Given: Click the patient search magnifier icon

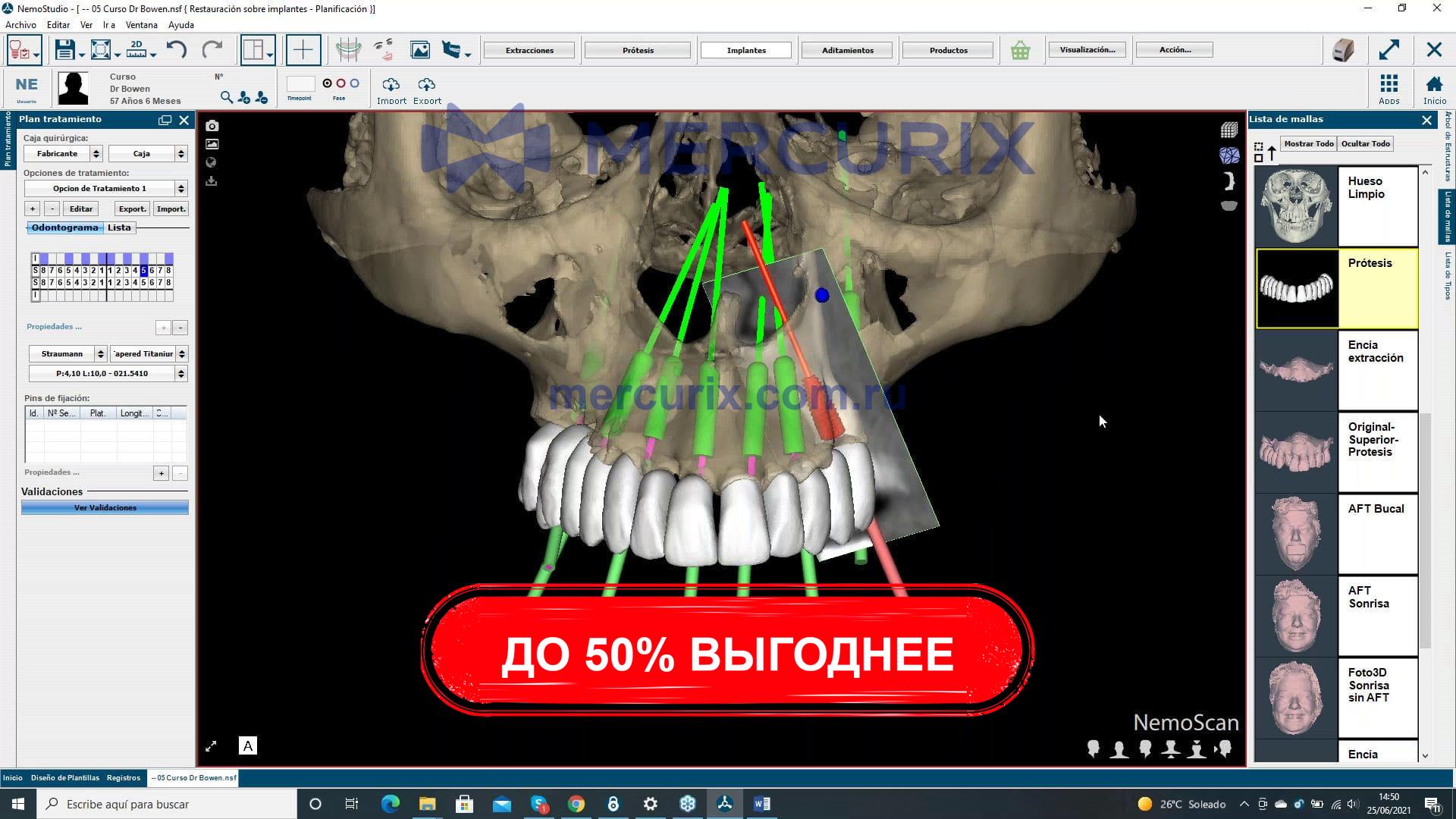Looking at the screenshot, I should pos(226,97).
